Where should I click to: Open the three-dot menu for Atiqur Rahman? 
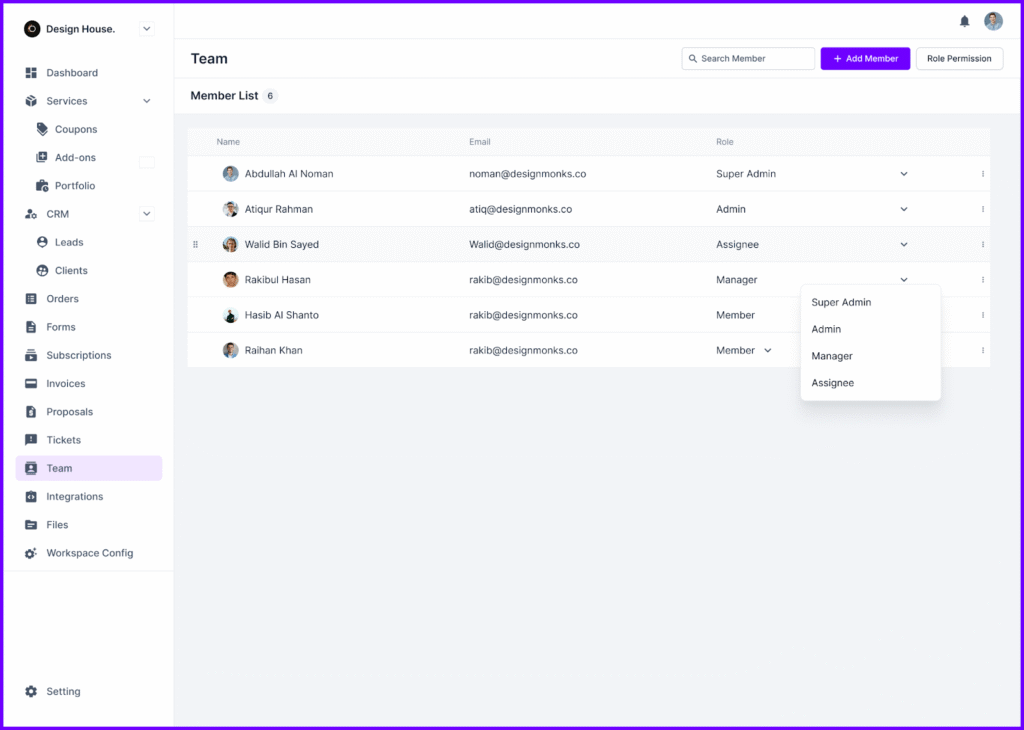pos(983,209)
